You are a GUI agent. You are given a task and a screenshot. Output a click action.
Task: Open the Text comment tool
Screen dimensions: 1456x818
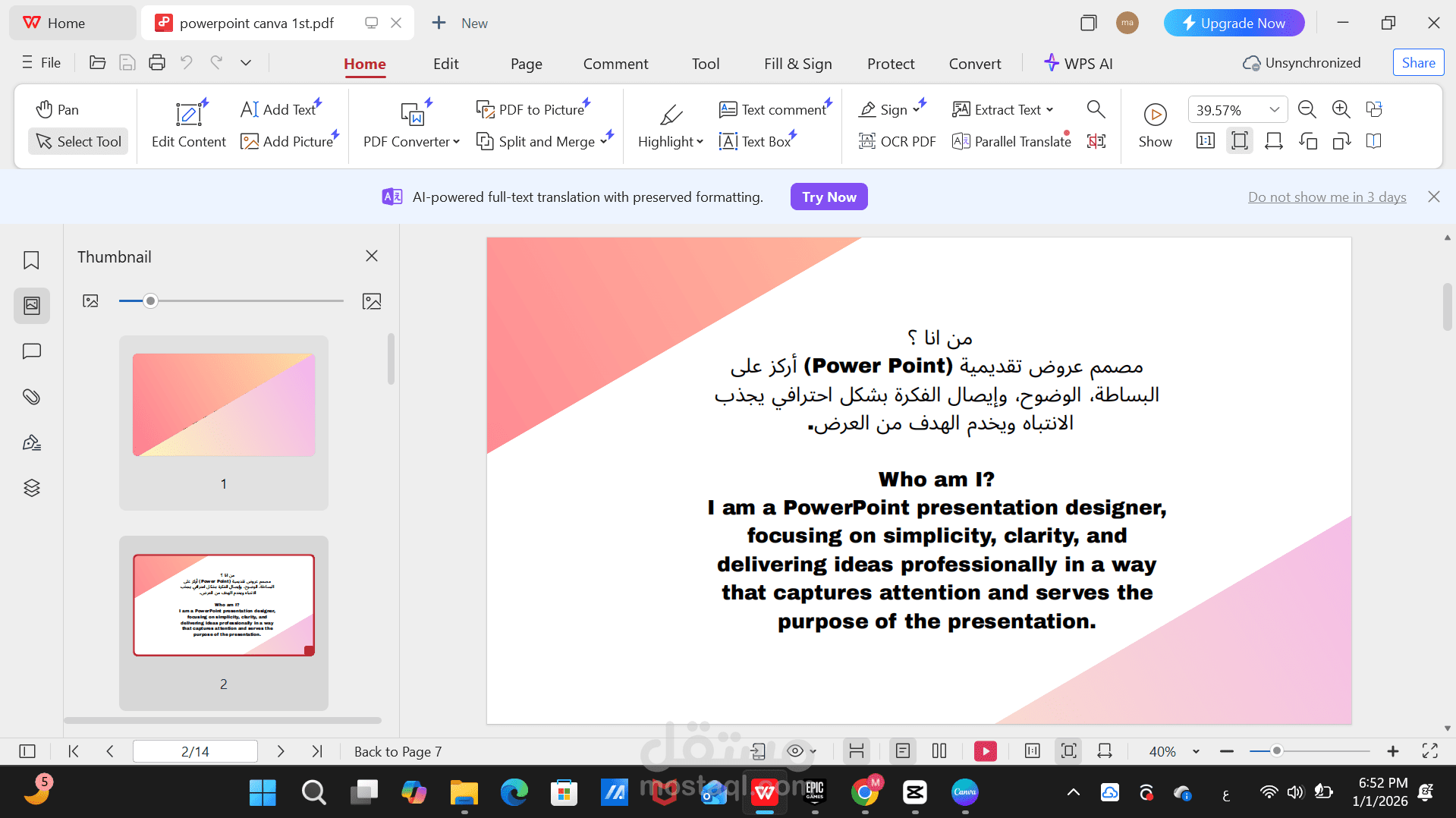tap(772, 109)
